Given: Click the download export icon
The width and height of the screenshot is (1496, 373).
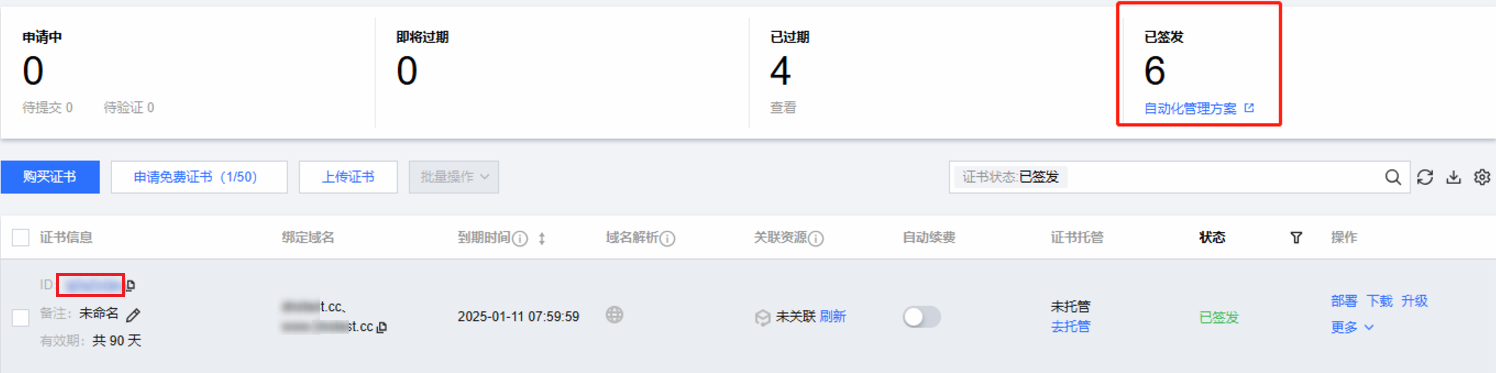Looking at the screenshot, I should (x=1454, y=177).
